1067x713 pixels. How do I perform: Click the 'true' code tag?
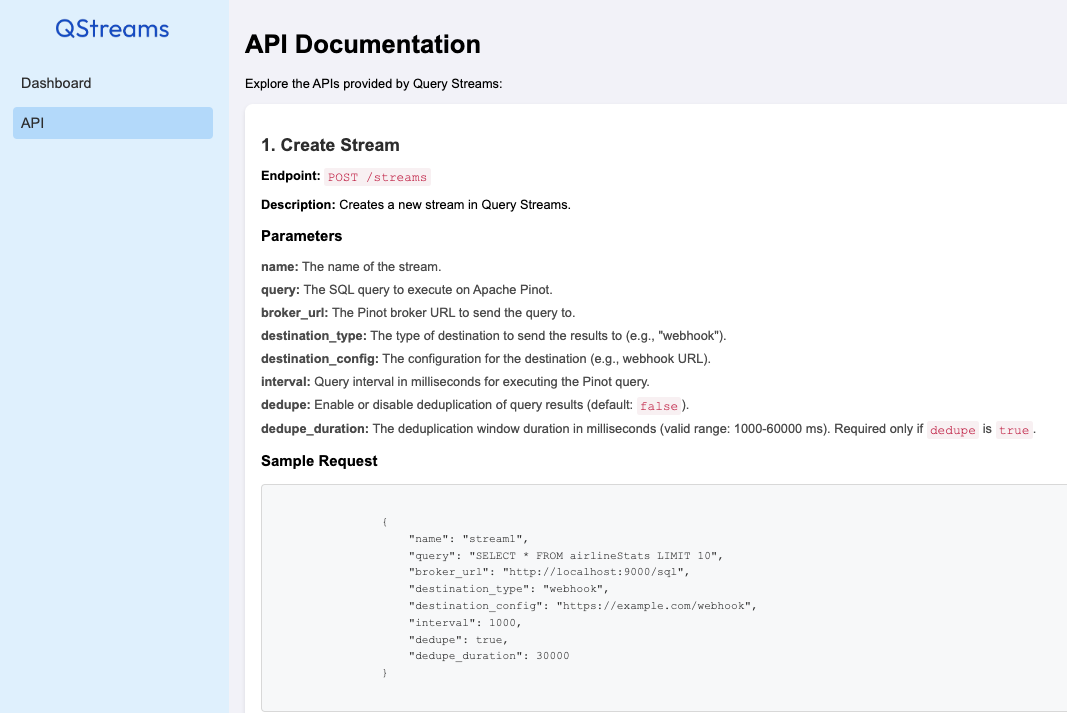point(1013,430)
